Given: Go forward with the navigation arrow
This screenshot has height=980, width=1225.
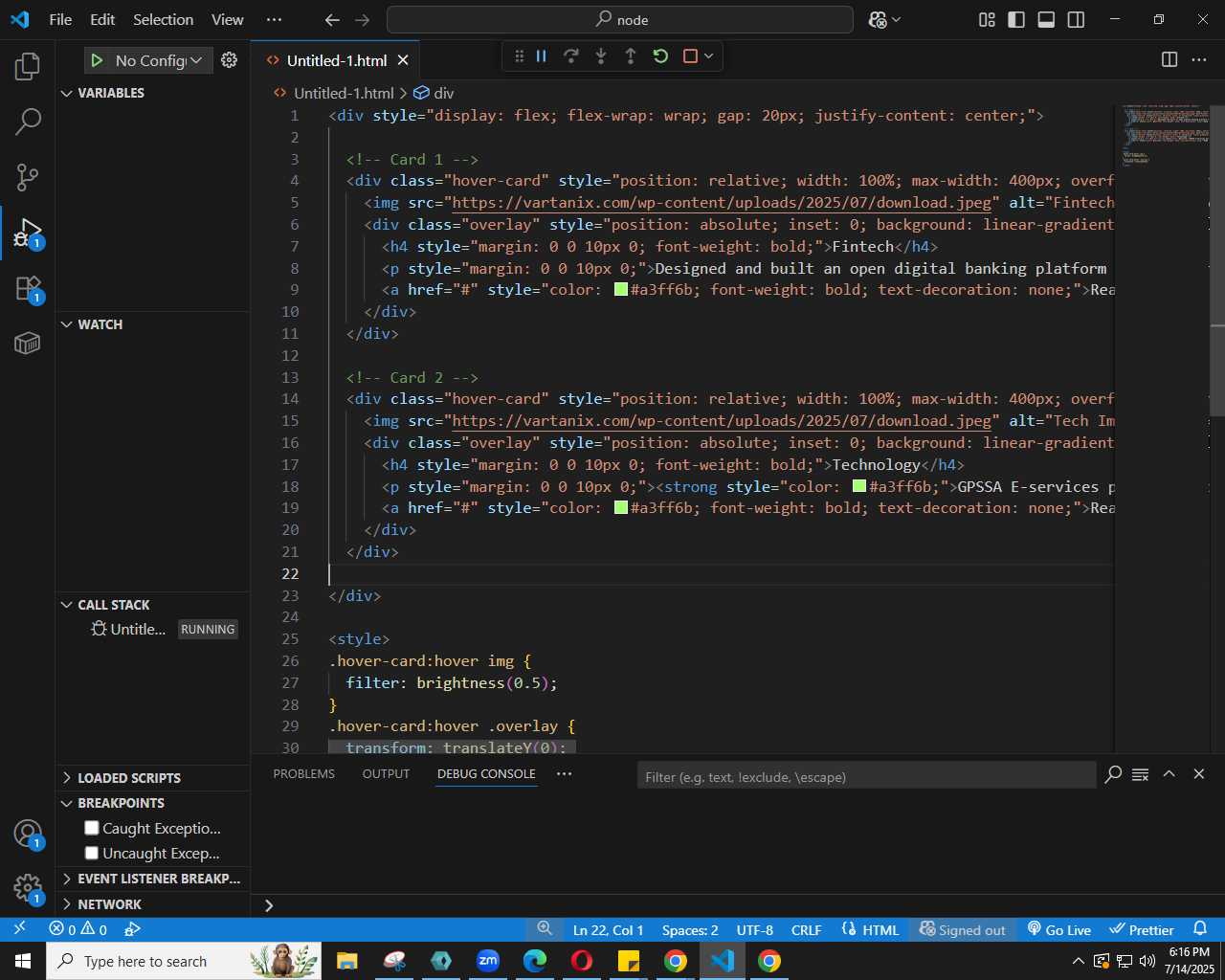Looking at the screenshot, I should coord(362,19).
